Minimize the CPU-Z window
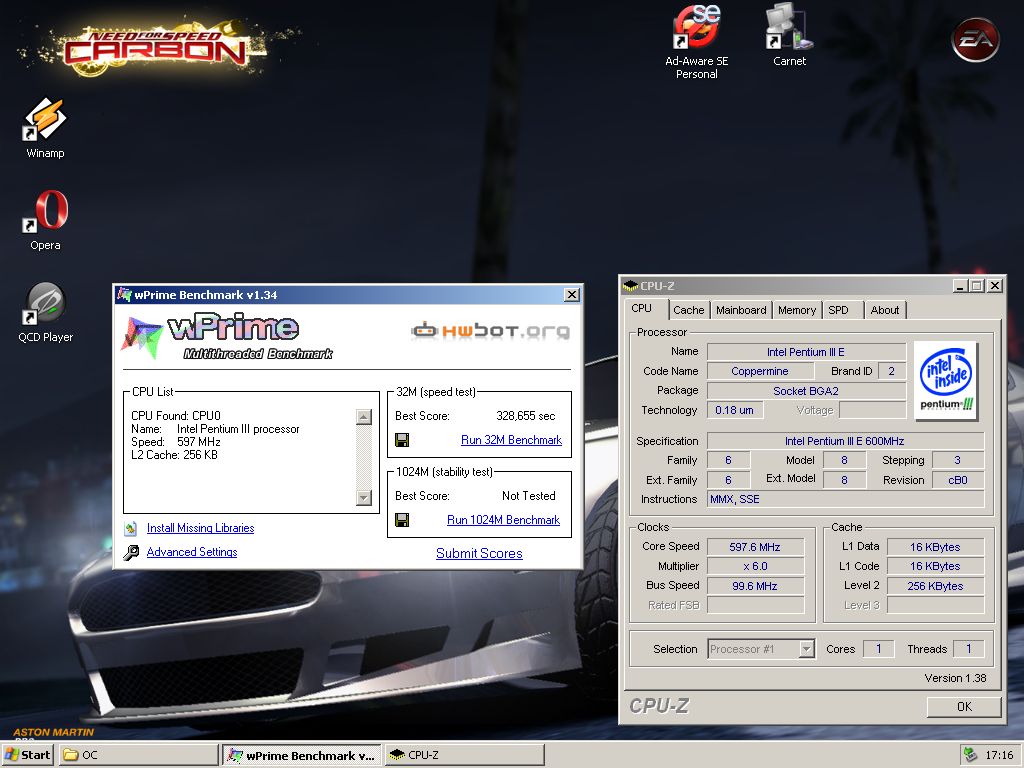This screenshot has width=1024, height=768. click(x=959, y=285)
